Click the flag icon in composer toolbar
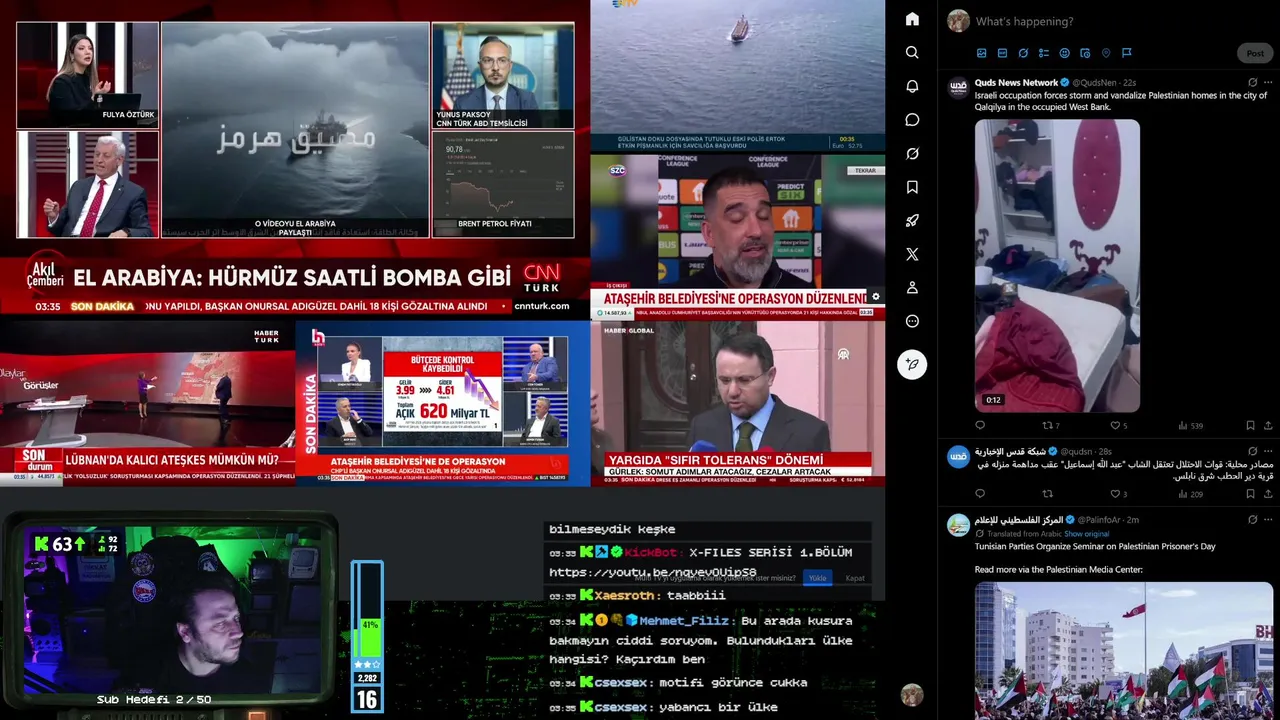The height and width of the screenshot is (720, 1280). pos(1126,53)
